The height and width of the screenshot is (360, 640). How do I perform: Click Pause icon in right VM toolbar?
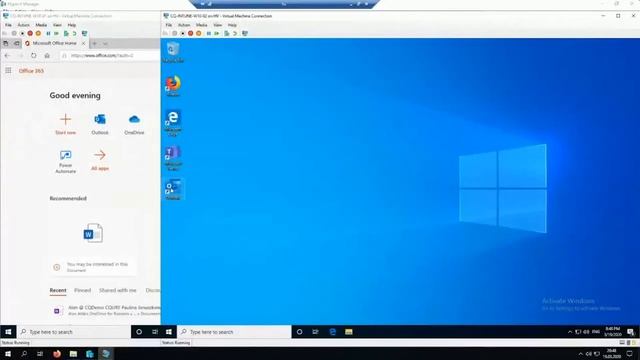point(209,33)
